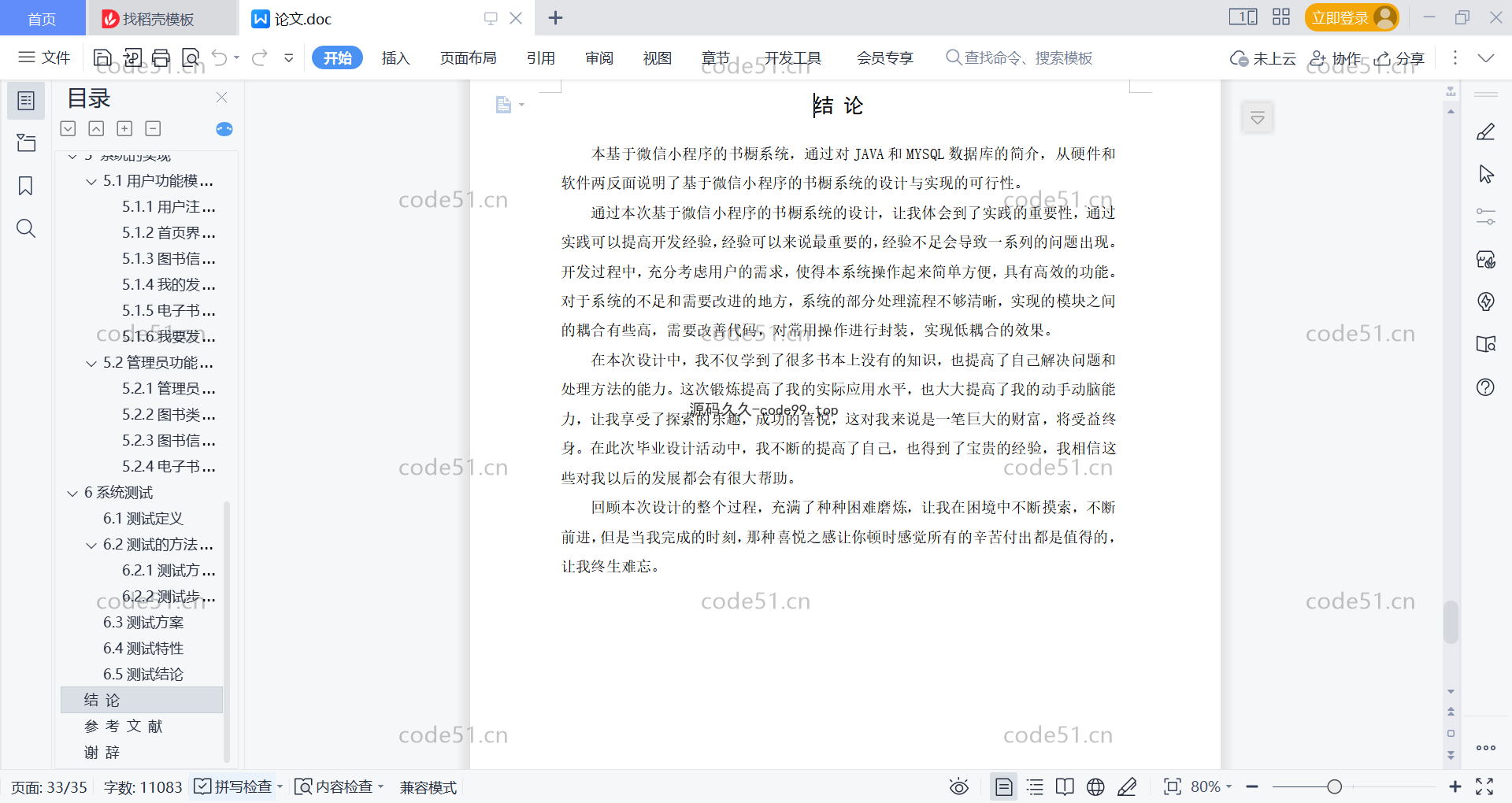The image size is (1512, 803).
Task: Open reading book icon in right sidebar
Action: pos(1486,344)
